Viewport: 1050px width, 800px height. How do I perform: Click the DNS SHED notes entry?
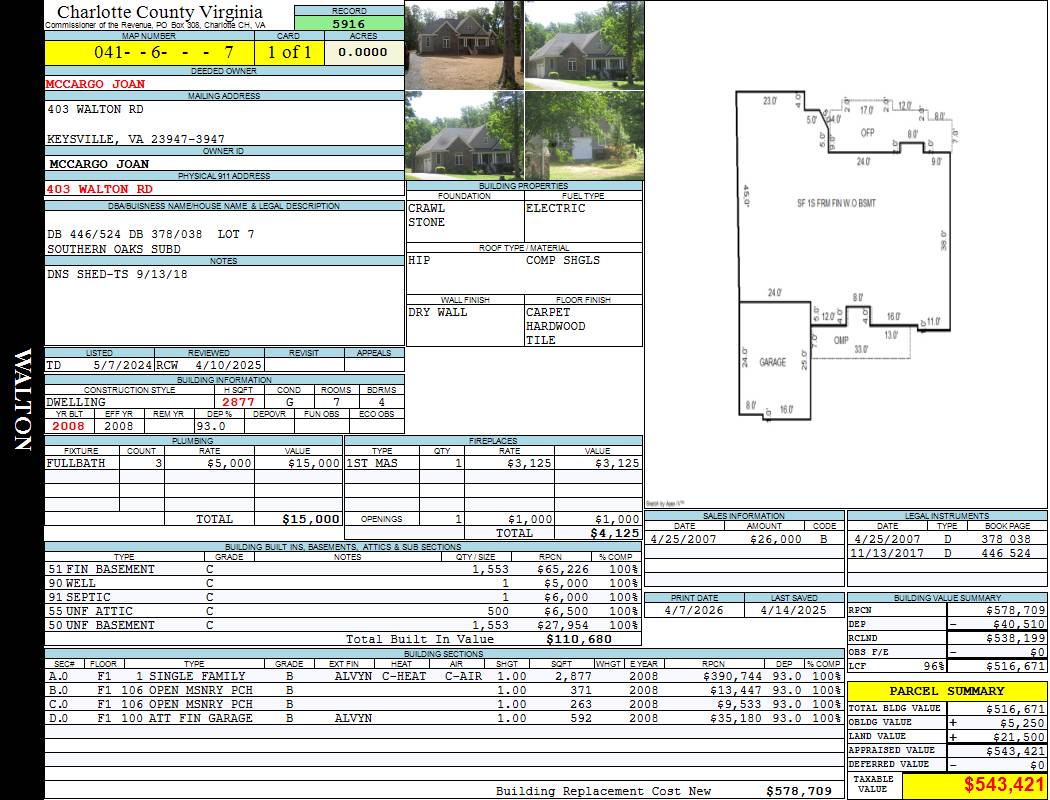pyautogui.click(x=117, y=274)
